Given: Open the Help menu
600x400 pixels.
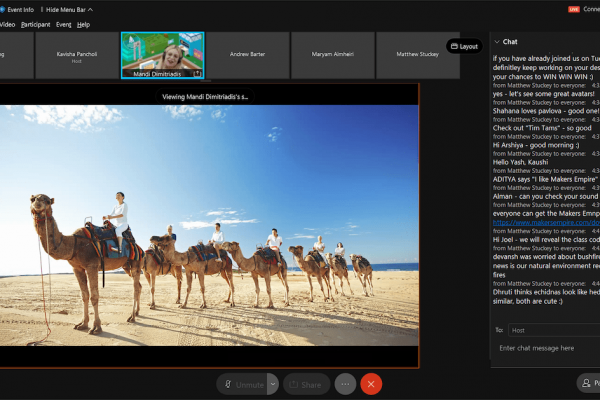Looking at the screenshot, I should point(83,24).
